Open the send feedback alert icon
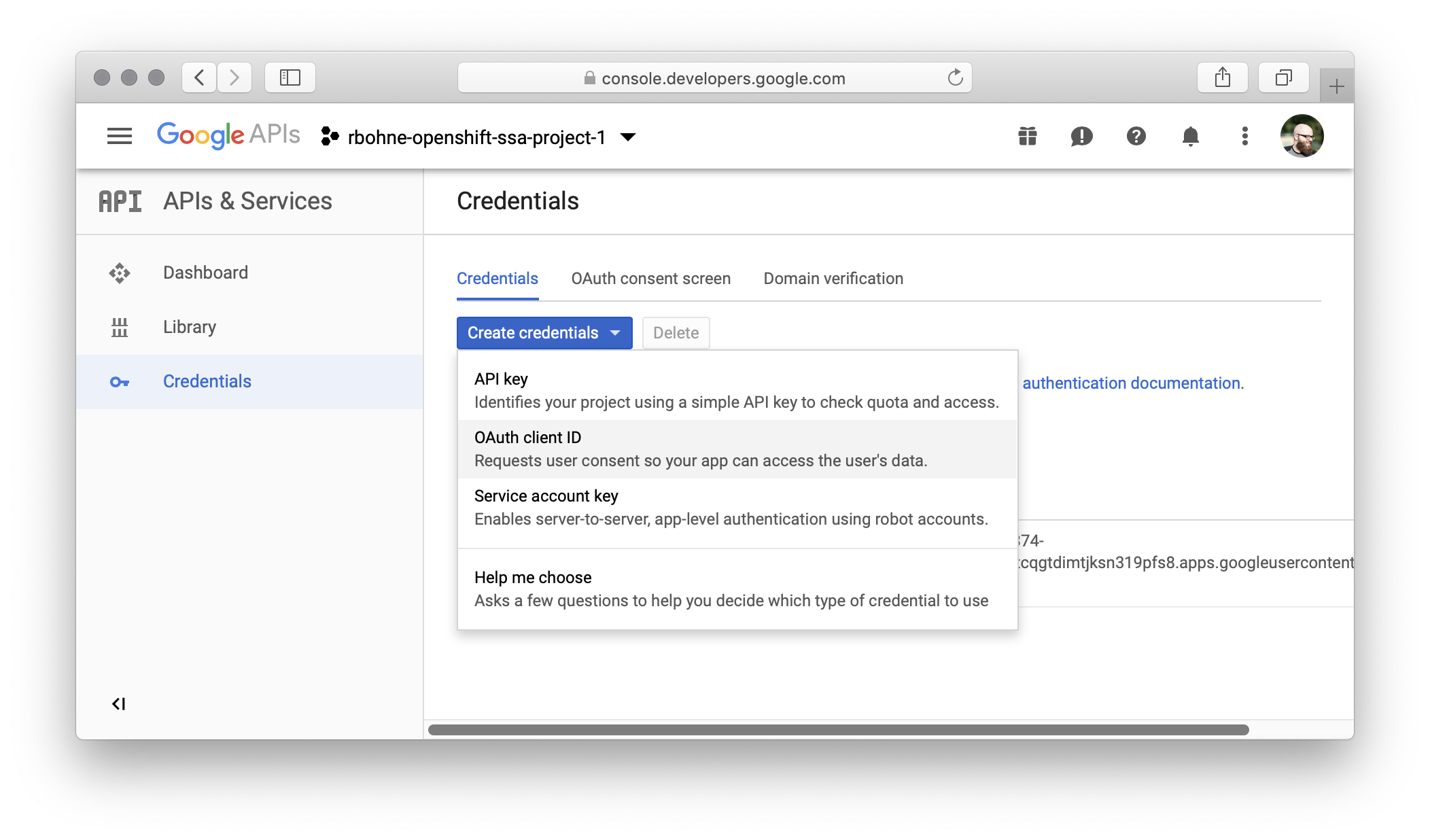 click(x=1081, y=136)
